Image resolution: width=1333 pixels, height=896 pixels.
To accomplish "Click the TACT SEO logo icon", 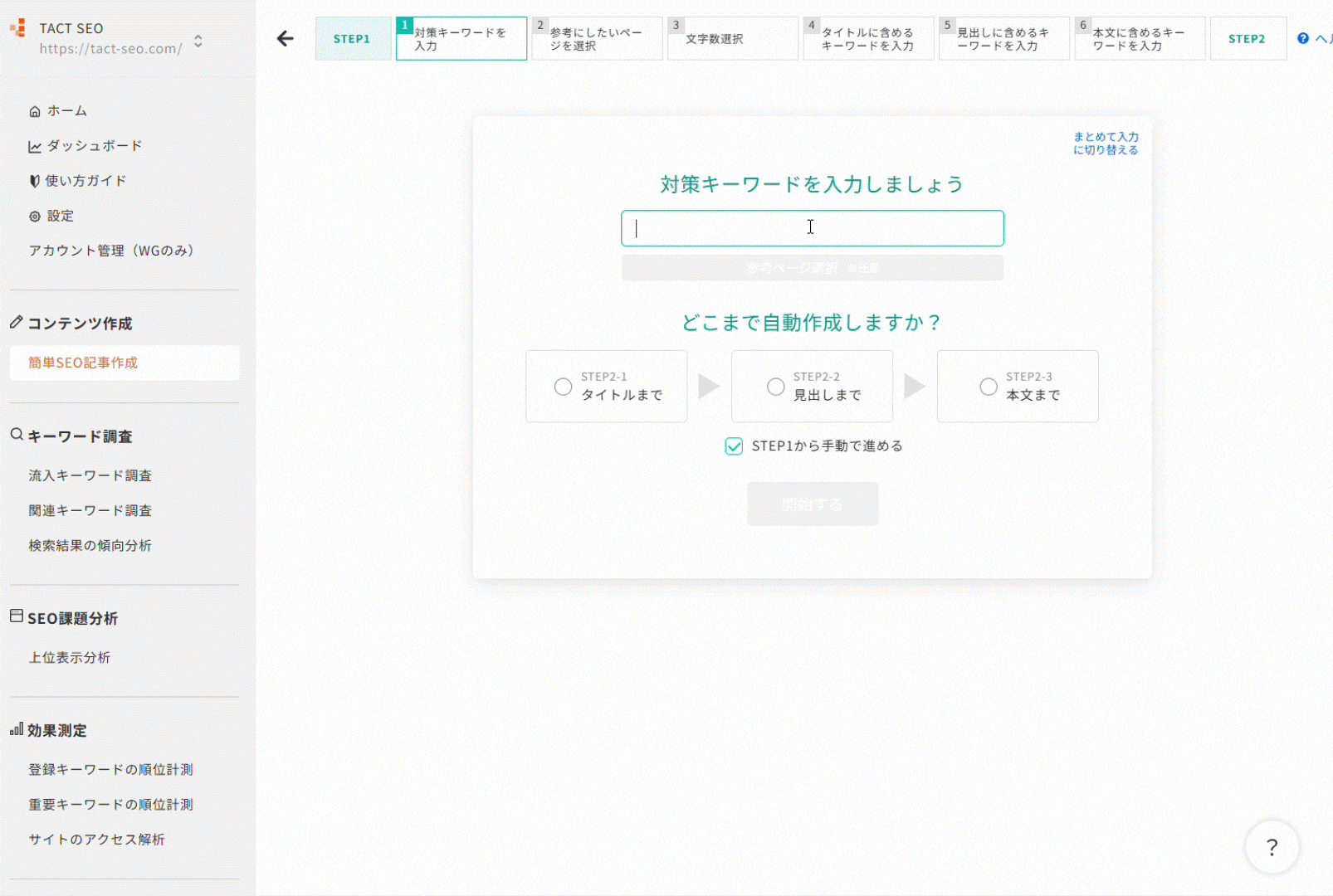I will point(18,29).
